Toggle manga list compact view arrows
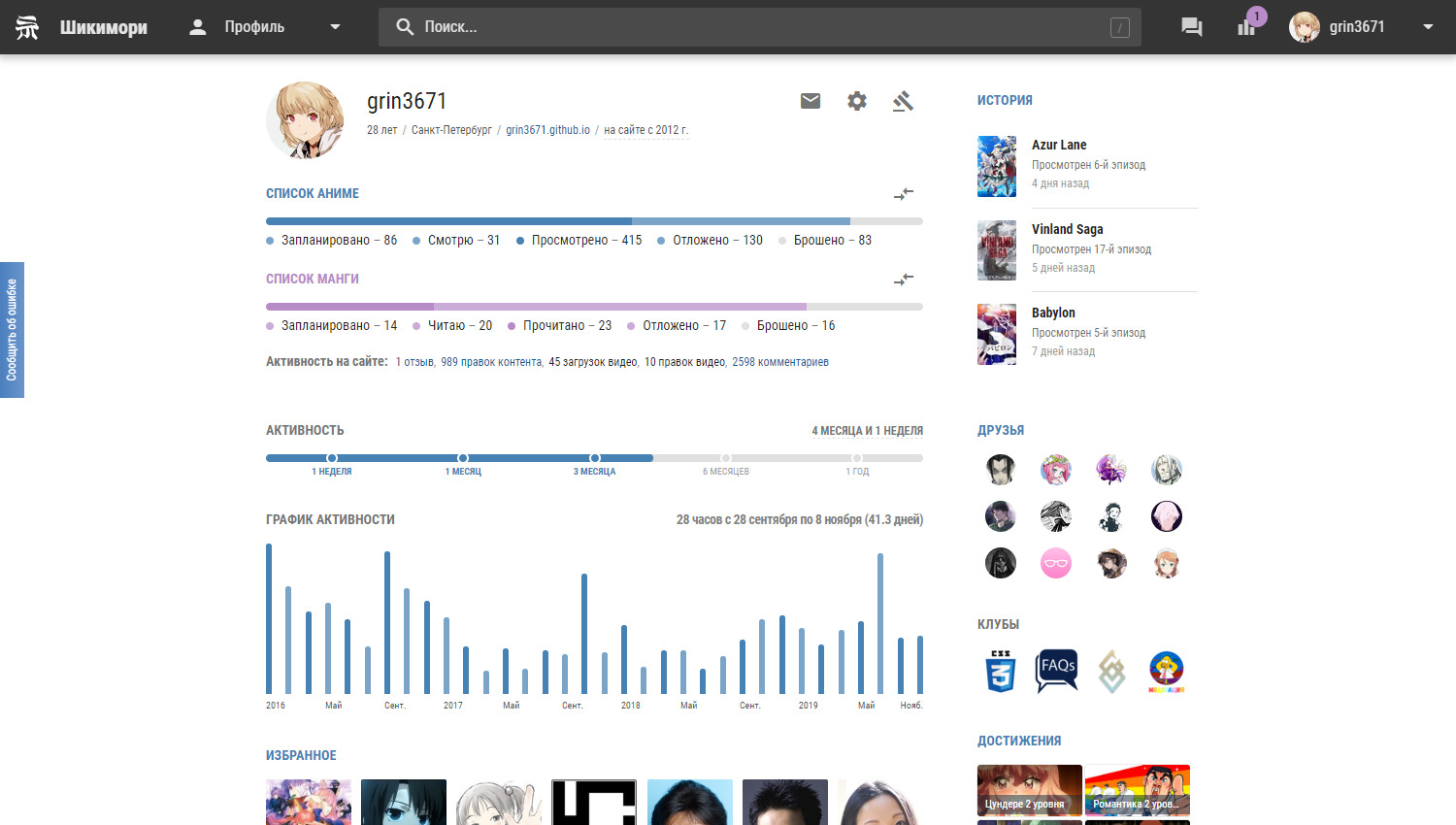 (904, 280)
